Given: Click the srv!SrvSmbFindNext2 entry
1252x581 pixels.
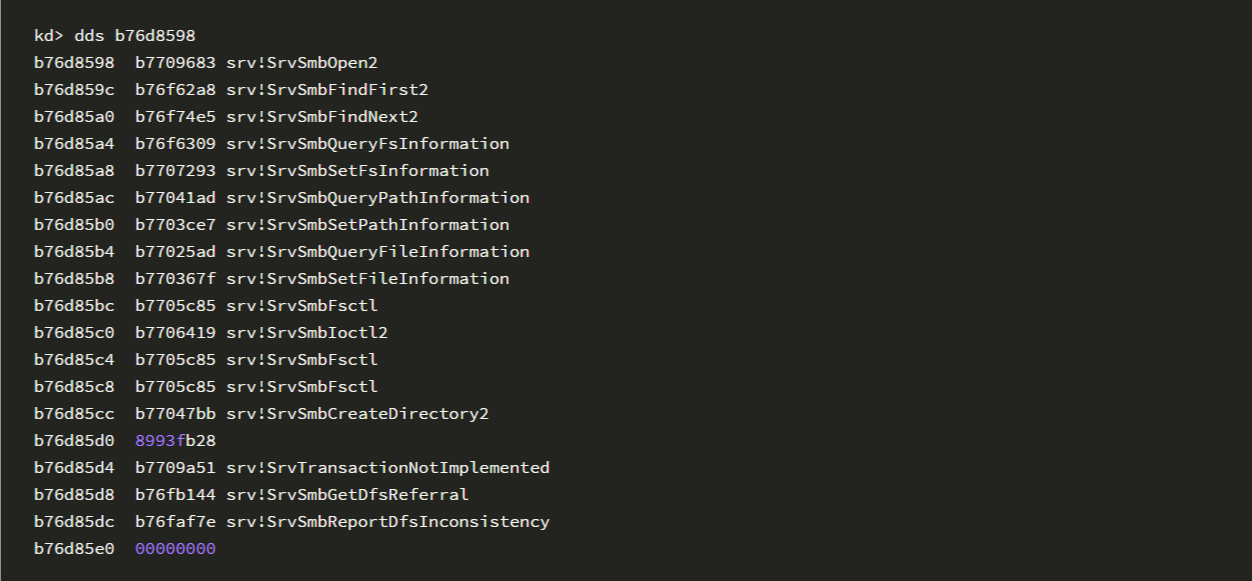Looking at the screenshot, I should pos(322,117).
